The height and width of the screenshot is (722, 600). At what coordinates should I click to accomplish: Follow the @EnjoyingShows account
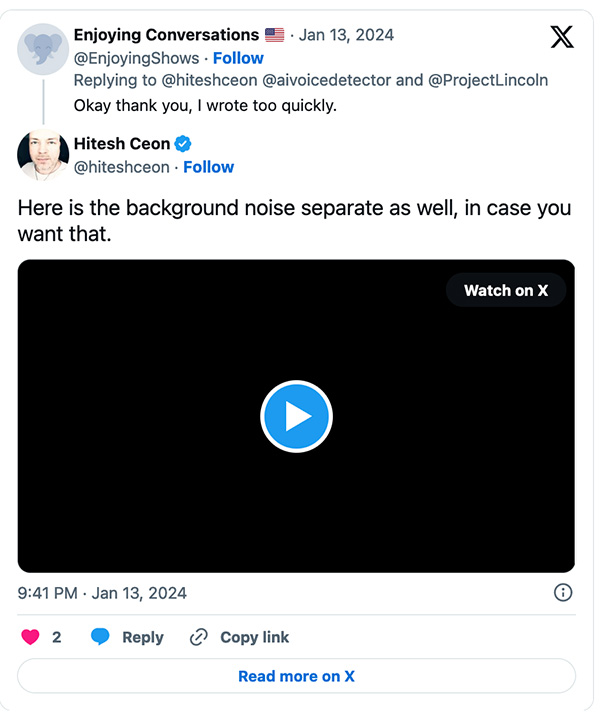point(238,58)
